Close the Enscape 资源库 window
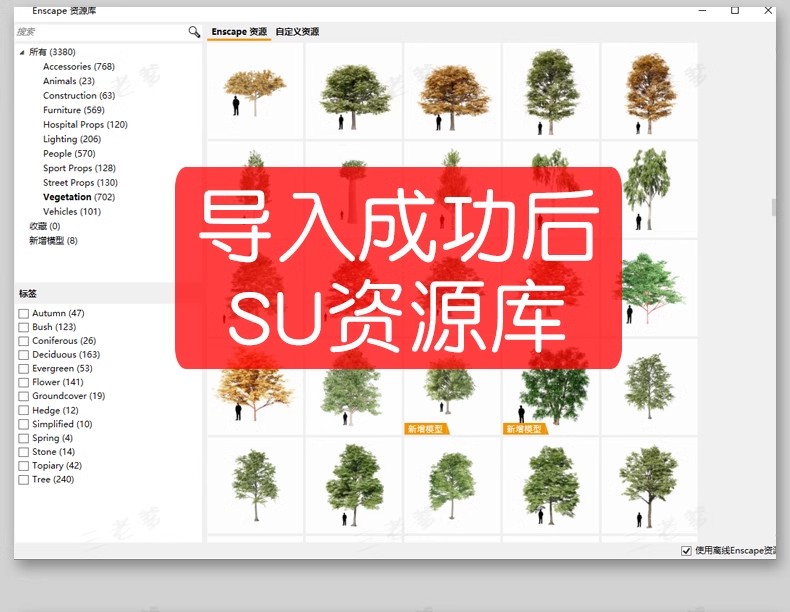 [768, 10]
